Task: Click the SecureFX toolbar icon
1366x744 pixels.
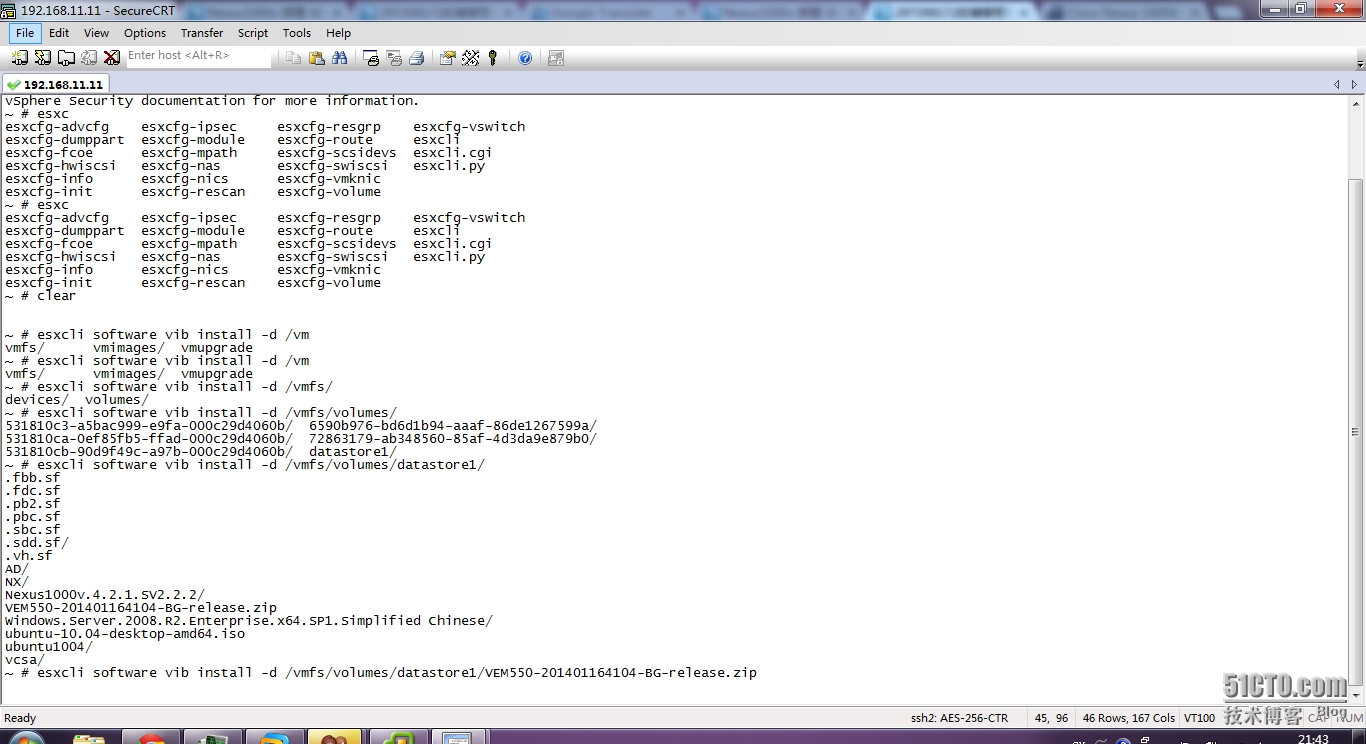Action: 556,58
